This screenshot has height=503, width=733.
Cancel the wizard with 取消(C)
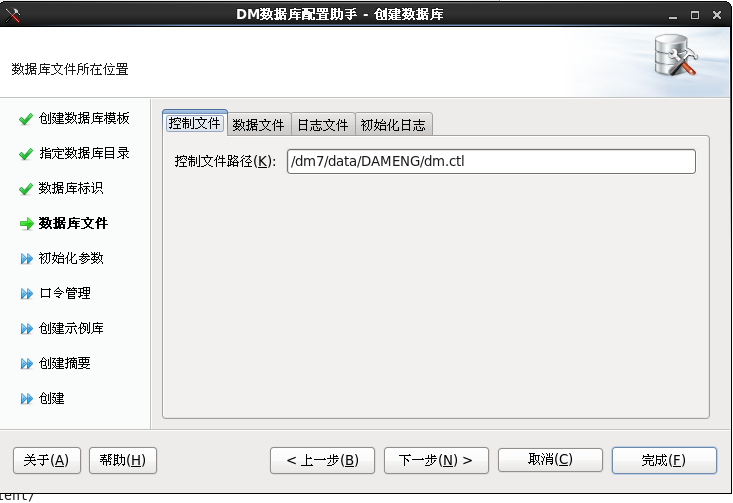(x=550, y=460)
